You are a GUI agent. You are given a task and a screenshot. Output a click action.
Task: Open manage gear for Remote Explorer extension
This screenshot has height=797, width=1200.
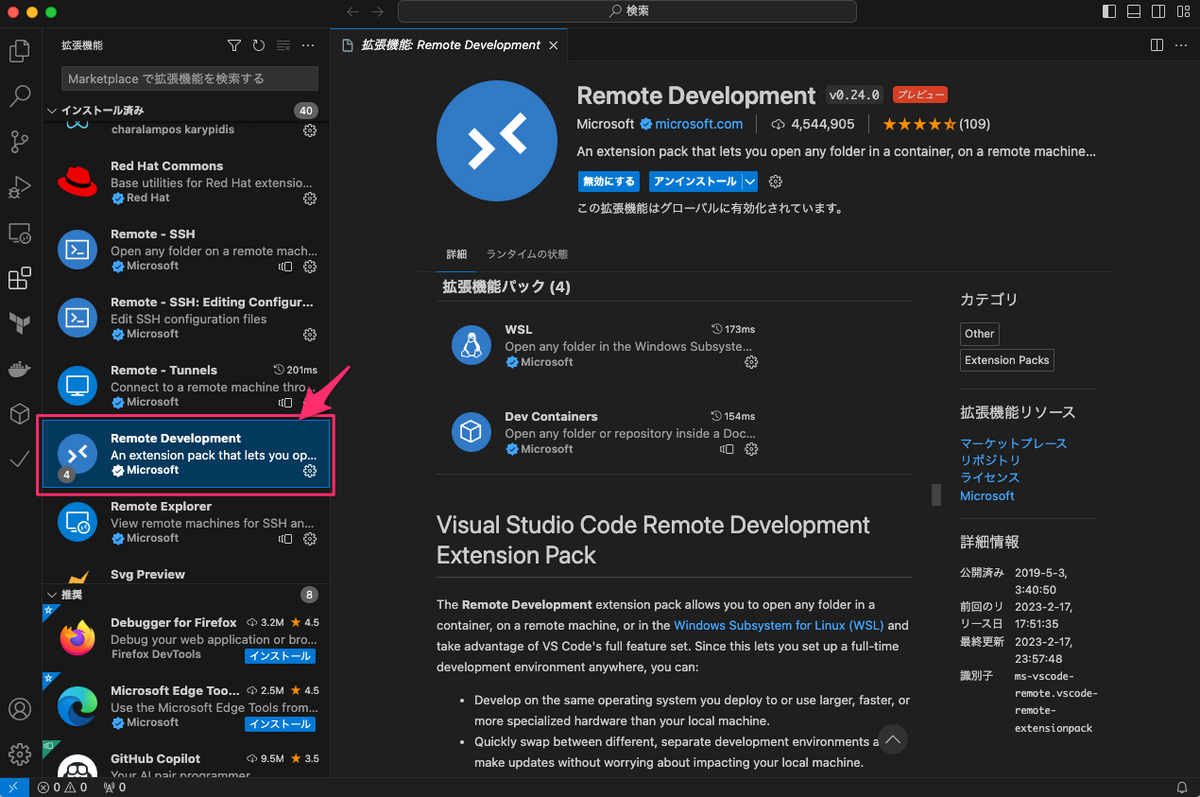[310, 538]
